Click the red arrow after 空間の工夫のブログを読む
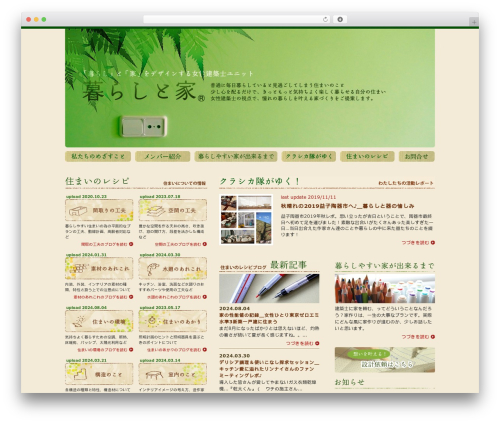 [205, 244]
